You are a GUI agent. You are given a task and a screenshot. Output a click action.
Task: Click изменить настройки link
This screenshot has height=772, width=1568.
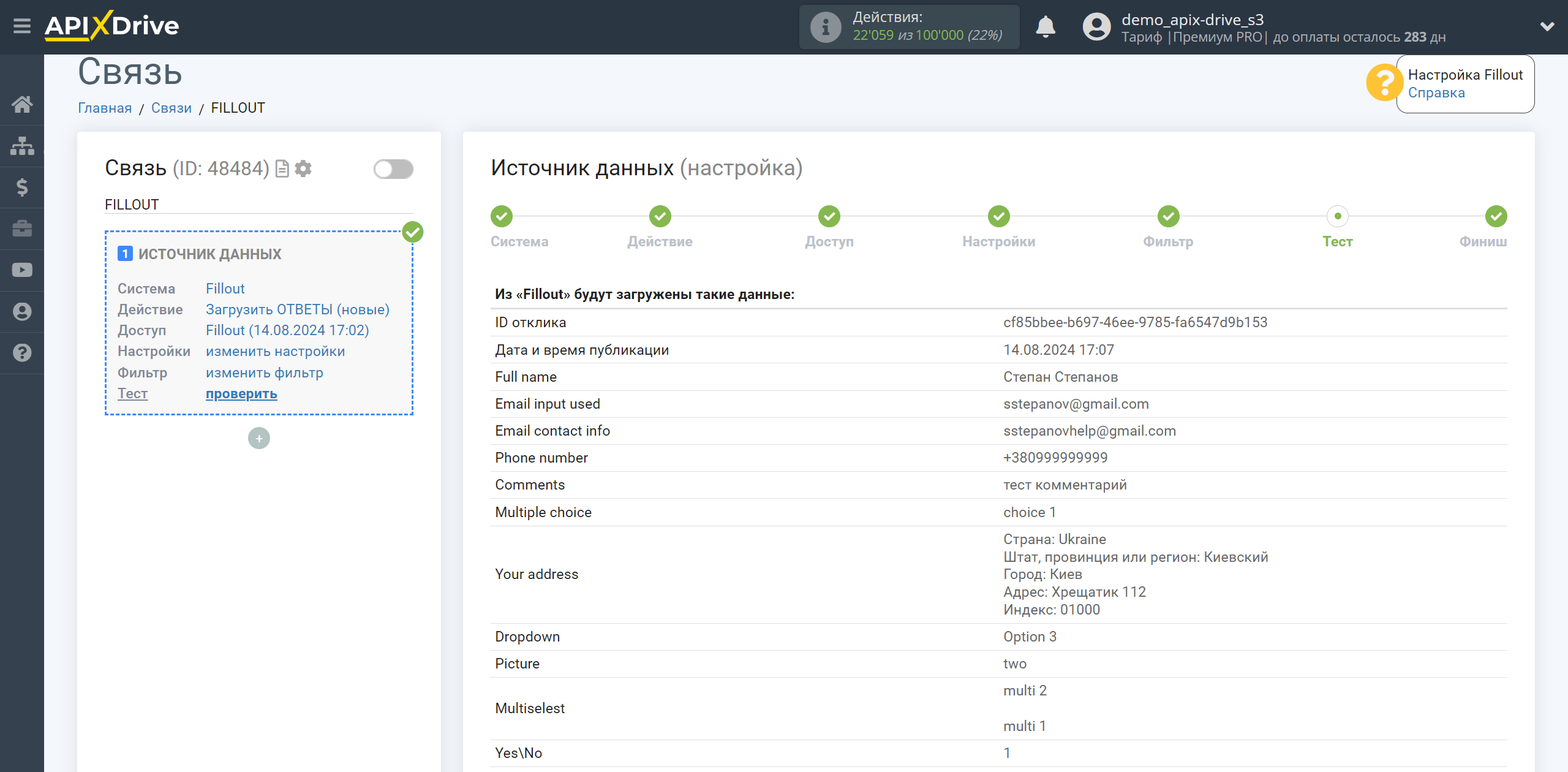pos(275,351)
